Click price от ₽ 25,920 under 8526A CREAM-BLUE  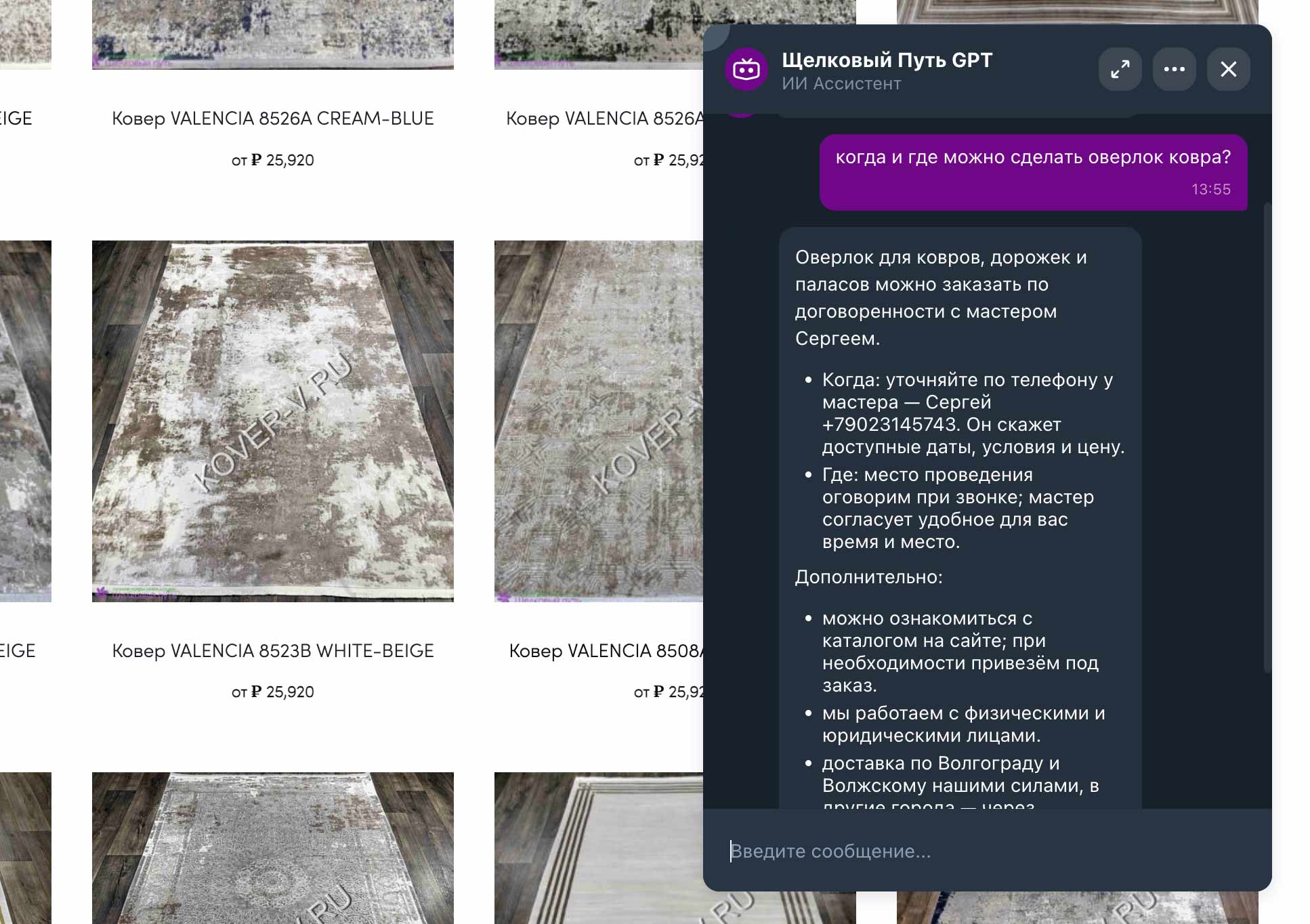[x=272, y=160]
